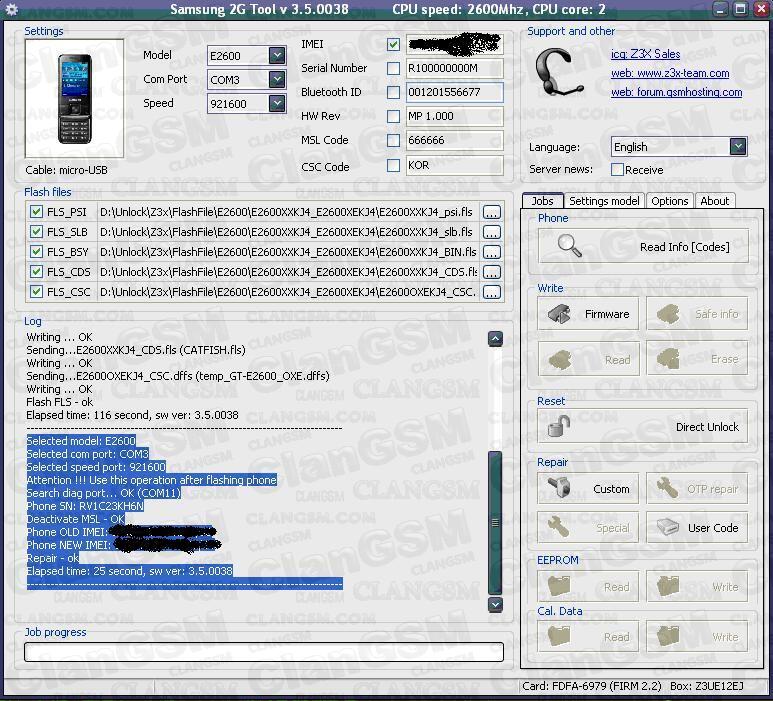Browse for the FLS_PSI file

click(x=492, y=212)
